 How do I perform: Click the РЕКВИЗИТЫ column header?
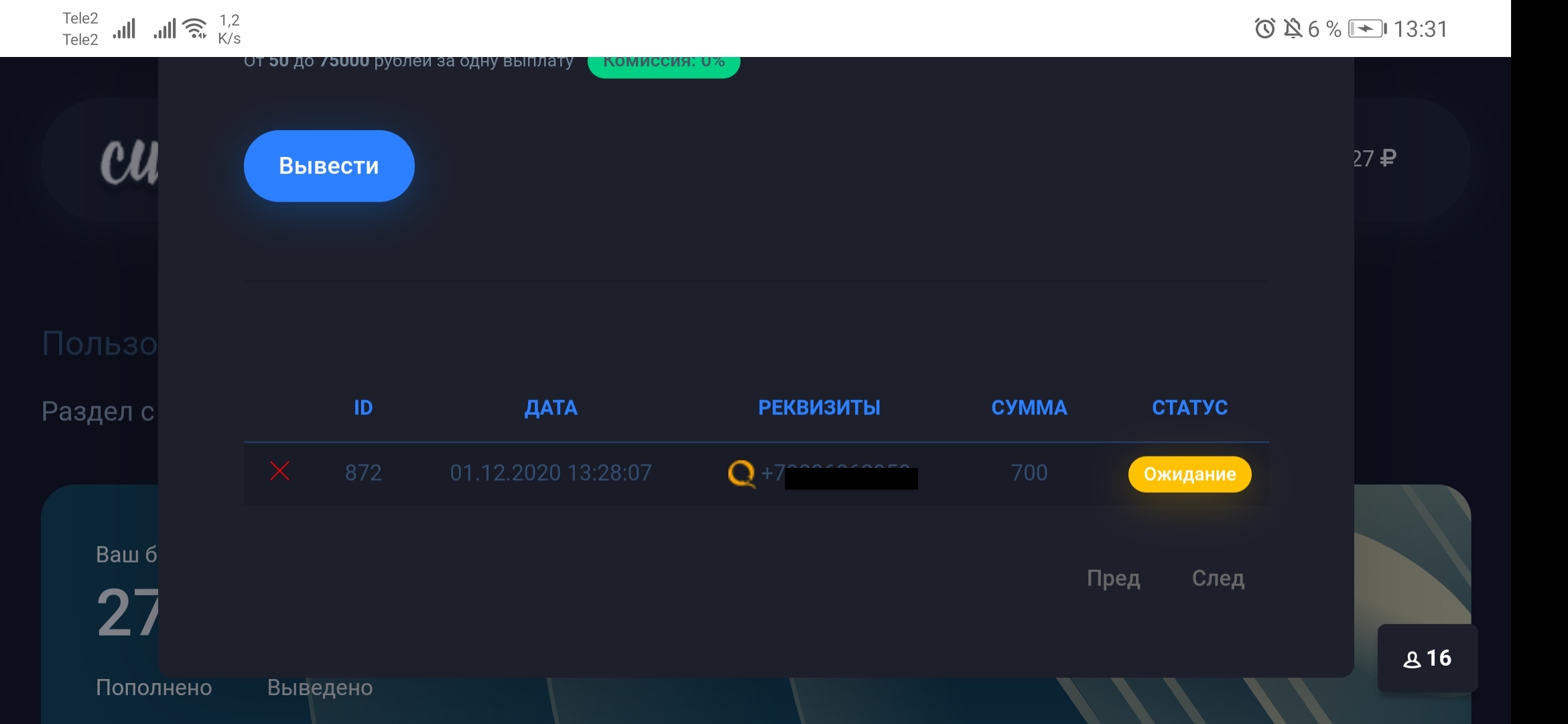pyautogui.click(x=819, y=408)
